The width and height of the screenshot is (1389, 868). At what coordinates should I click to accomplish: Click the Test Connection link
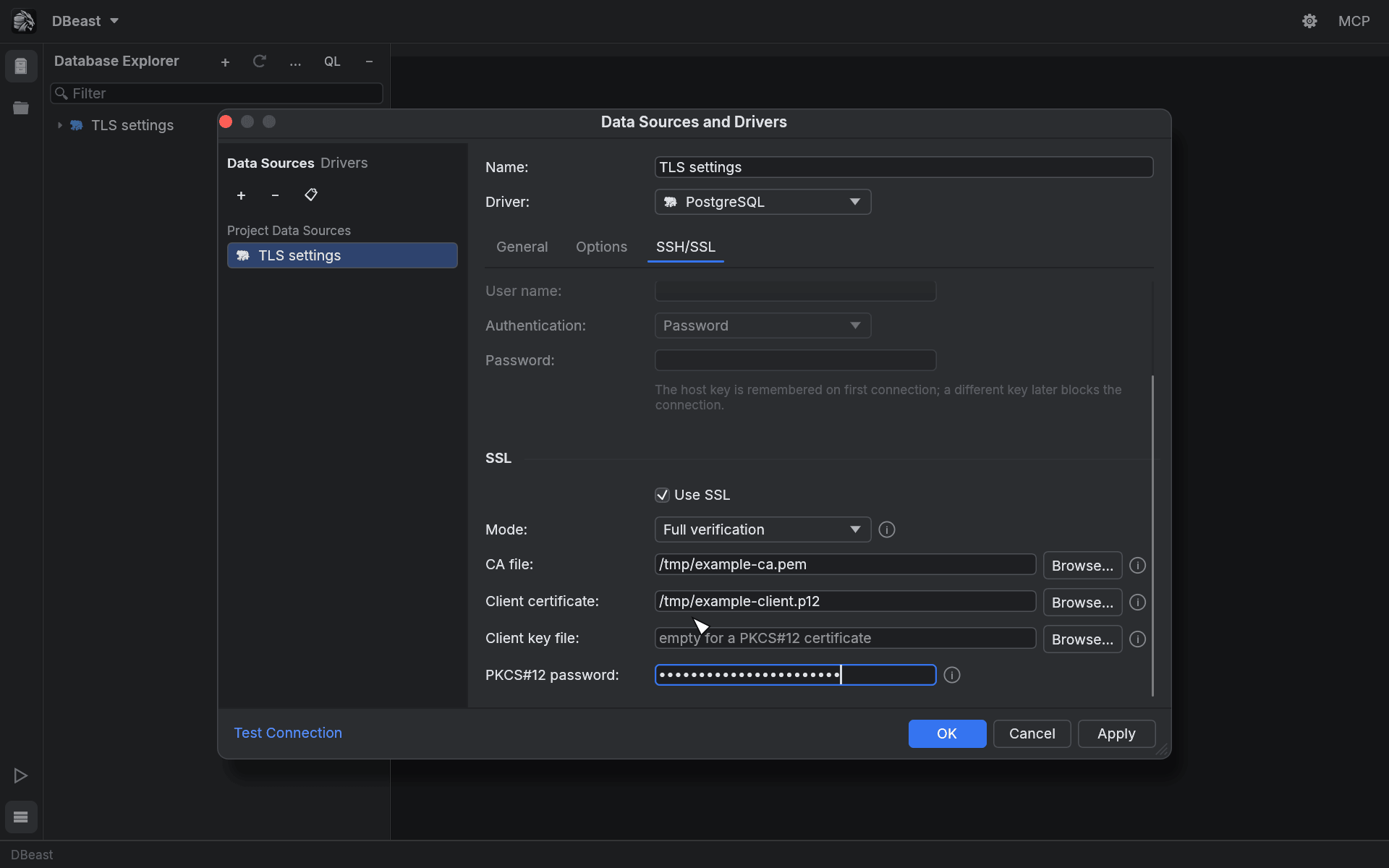(288, 733)
